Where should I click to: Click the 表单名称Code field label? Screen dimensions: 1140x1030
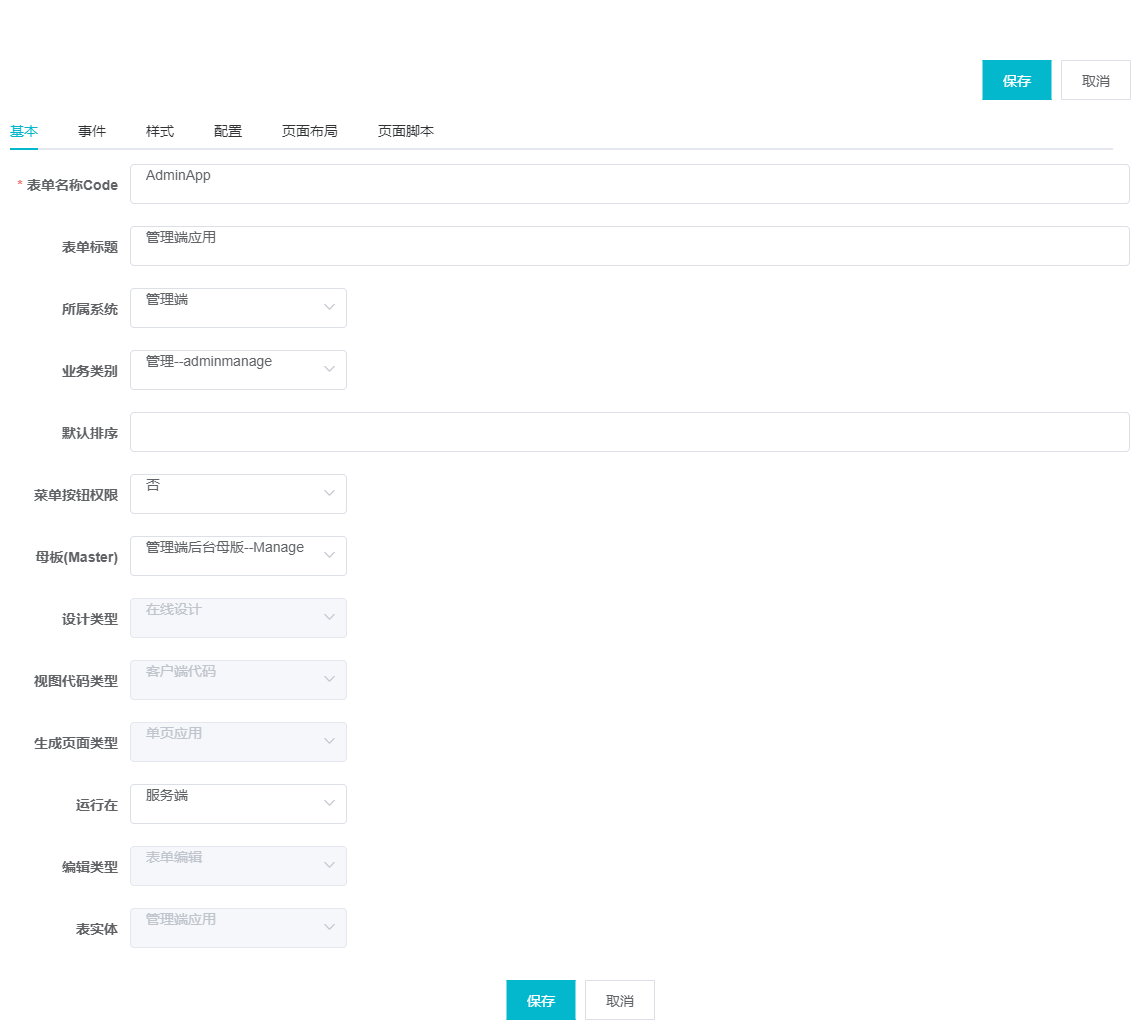tap(72, 185)
